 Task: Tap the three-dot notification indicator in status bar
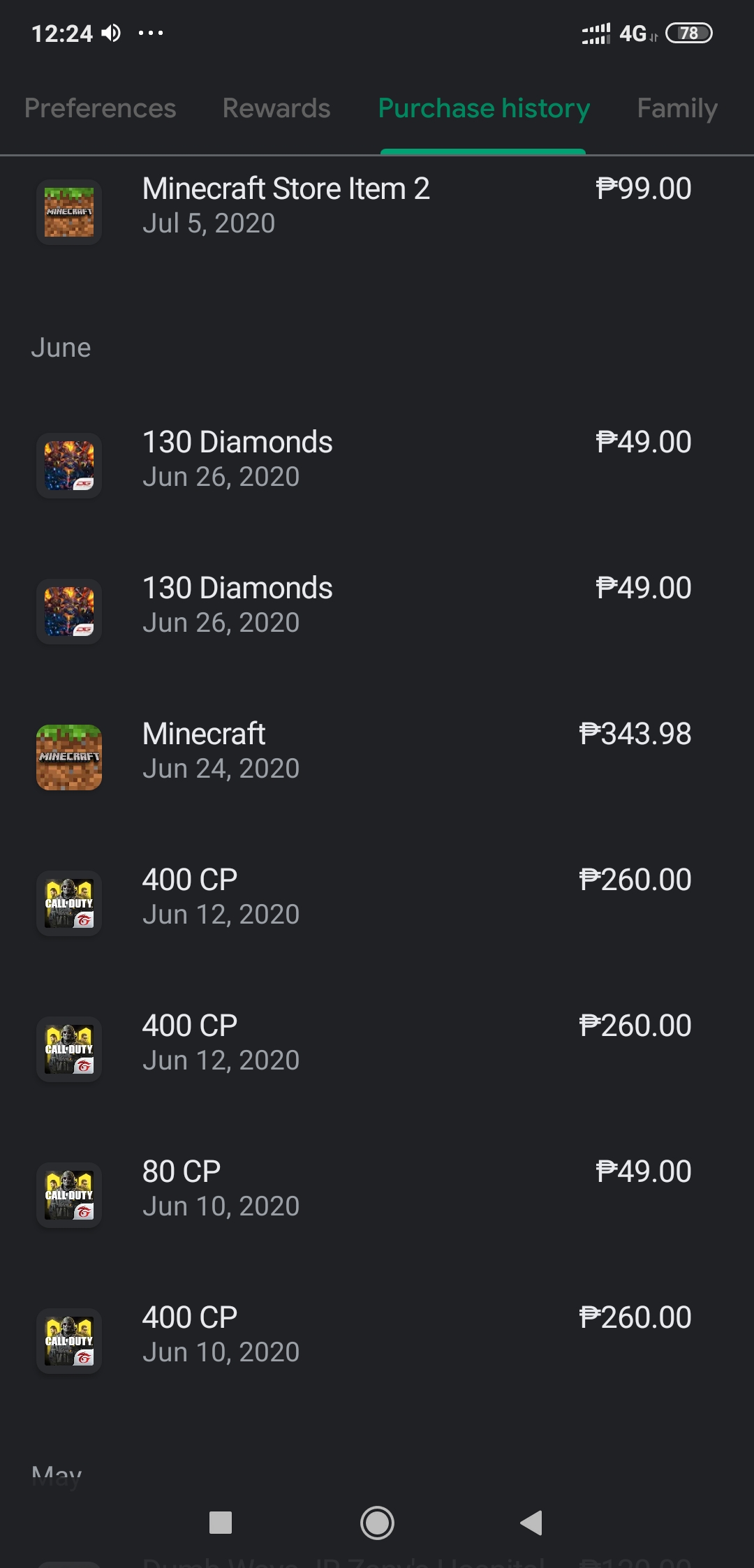(151, 33)
